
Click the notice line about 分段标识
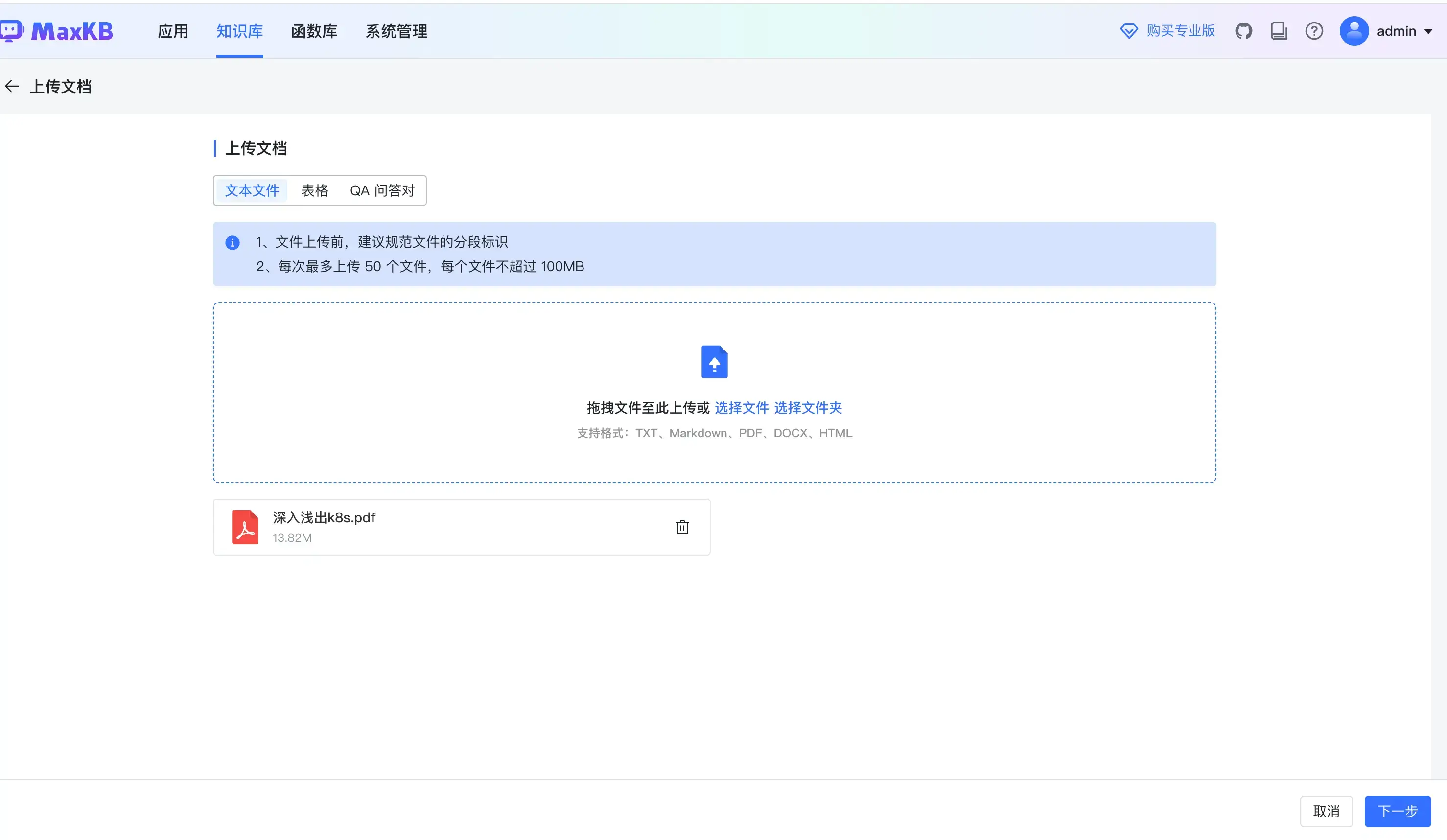click(x=381, y=242)
